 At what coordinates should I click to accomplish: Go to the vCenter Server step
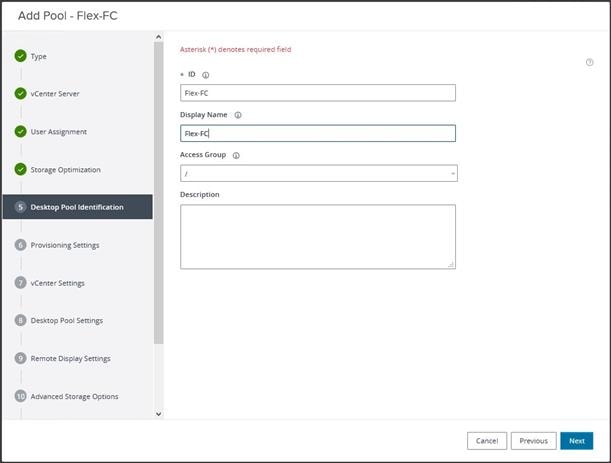pos(55,94)
